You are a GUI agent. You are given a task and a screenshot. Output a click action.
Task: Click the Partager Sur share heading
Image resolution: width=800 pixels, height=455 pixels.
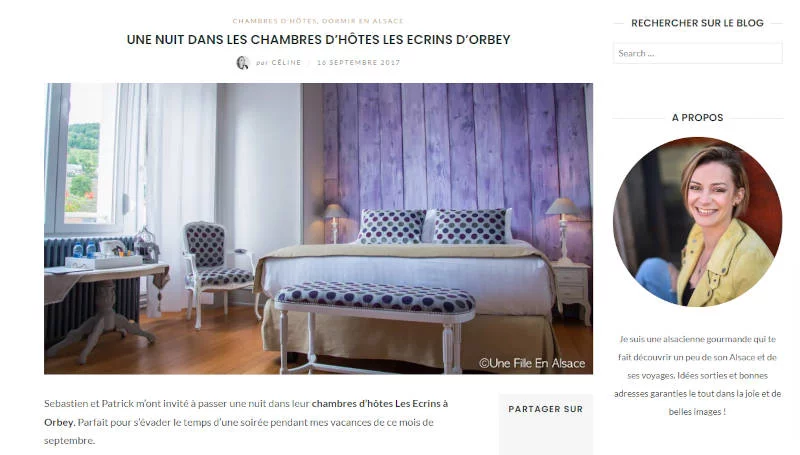[x=545, y=409]
